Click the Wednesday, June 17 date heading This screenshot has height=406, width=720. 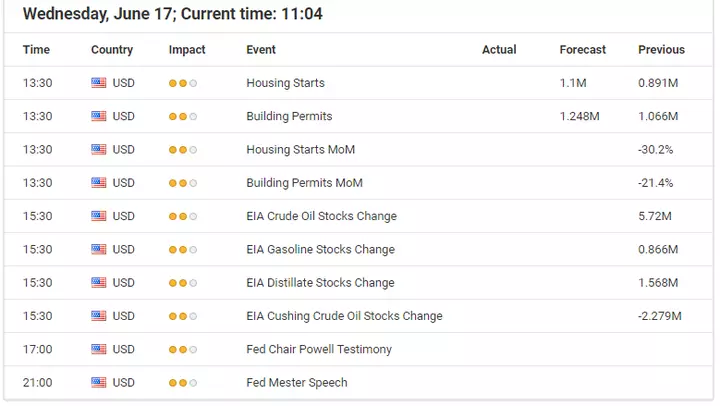97,14
